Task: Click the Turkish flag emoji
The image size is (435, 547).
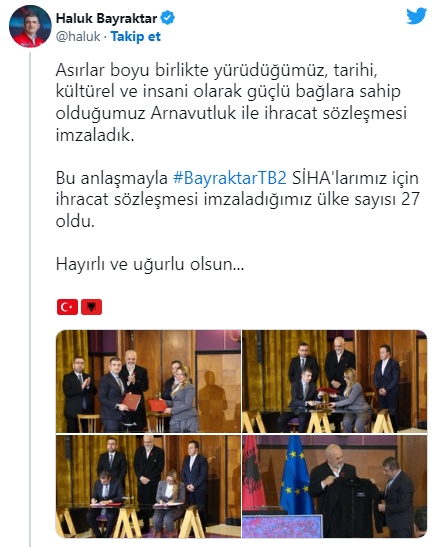Action: [x=67, y=307]
